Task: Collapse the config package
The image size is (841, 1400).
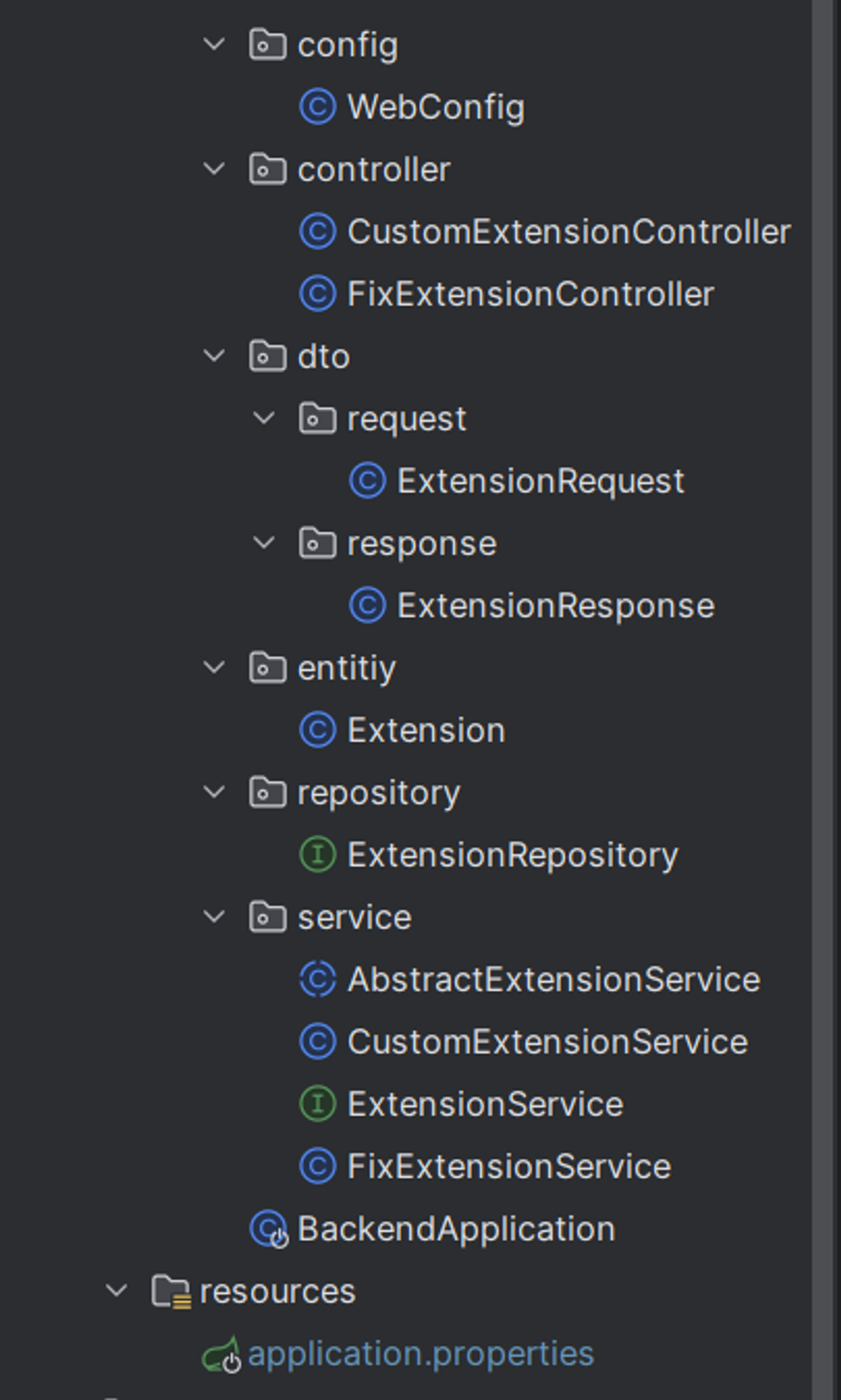Action: click(214, 45)
